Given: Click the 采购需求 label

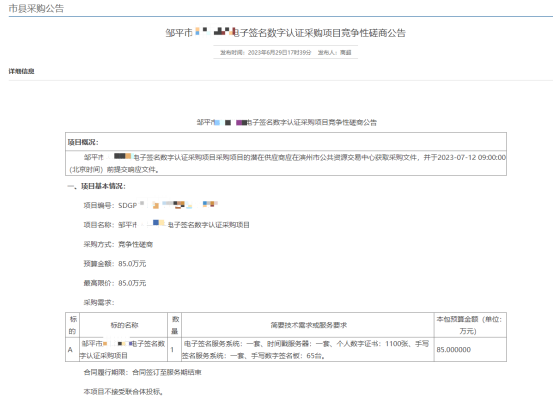Looking at the screenshot, I should click(99, 303).
